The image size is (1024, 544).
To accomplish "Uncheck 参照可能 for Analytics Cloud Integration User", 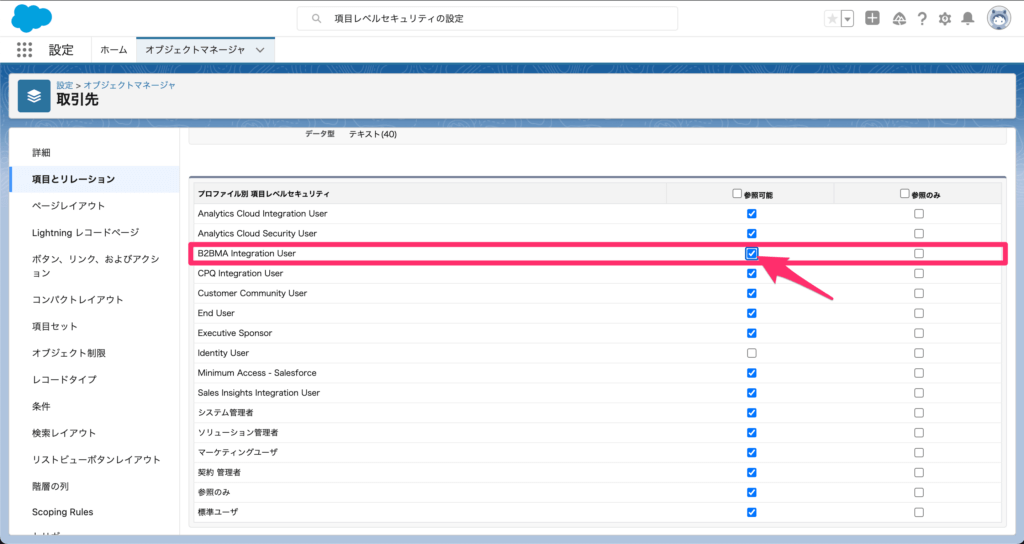I will 752,214.
